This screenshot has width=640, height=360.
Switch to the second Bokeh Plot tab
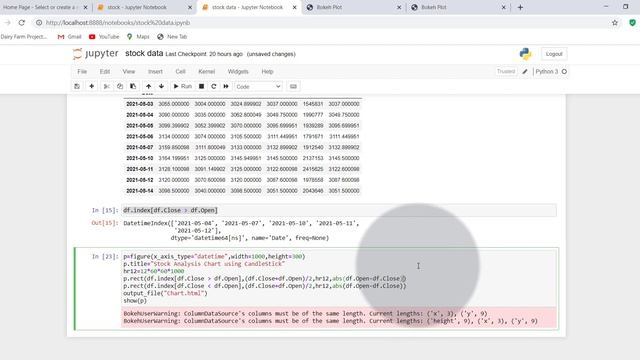click(458, 7)
